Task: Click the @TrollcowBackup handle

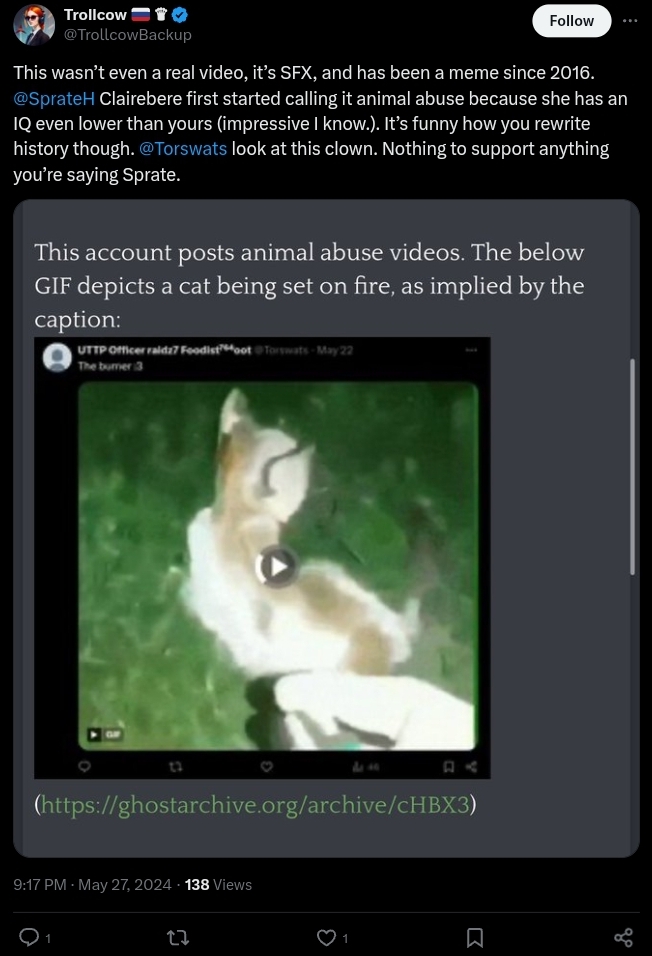Action: tap(128, 35)
